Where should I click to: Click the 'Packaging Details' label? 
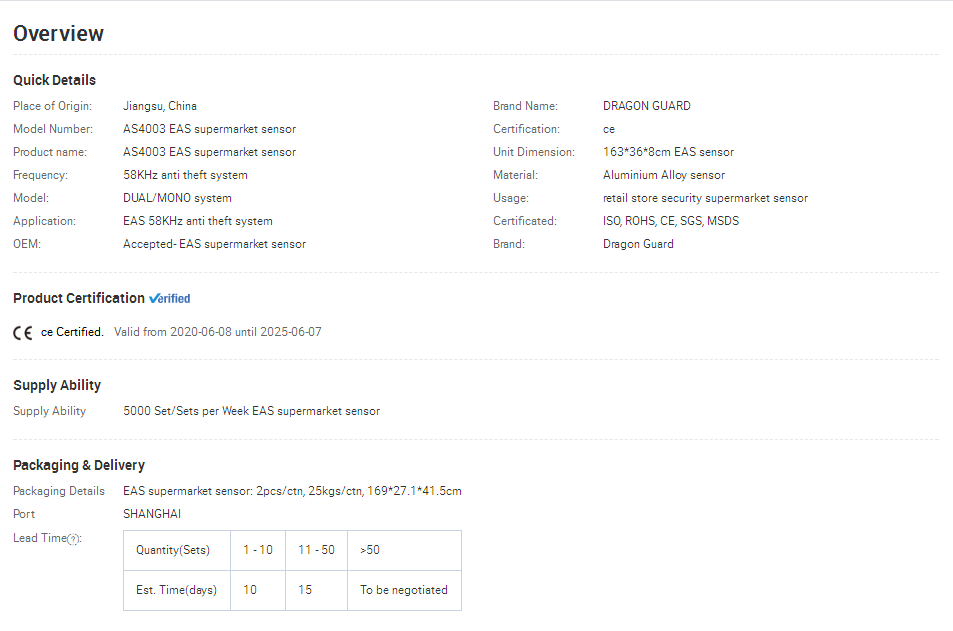coord(59,491)
